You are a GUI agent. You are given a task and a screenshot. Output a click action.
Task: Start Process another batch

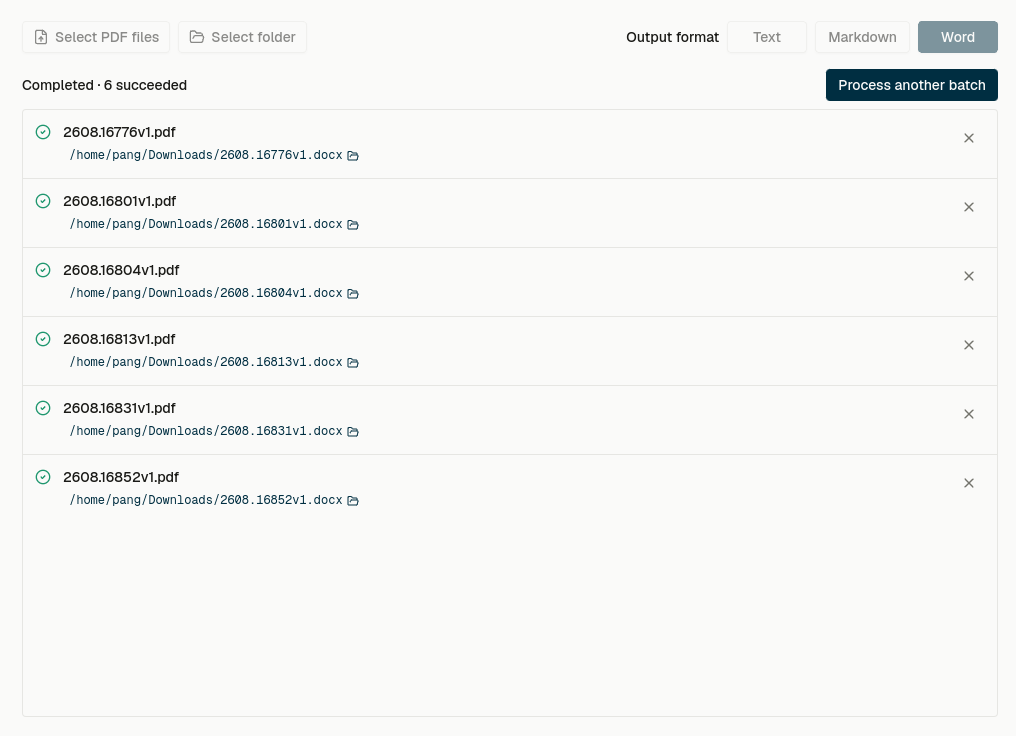(912, 85)
